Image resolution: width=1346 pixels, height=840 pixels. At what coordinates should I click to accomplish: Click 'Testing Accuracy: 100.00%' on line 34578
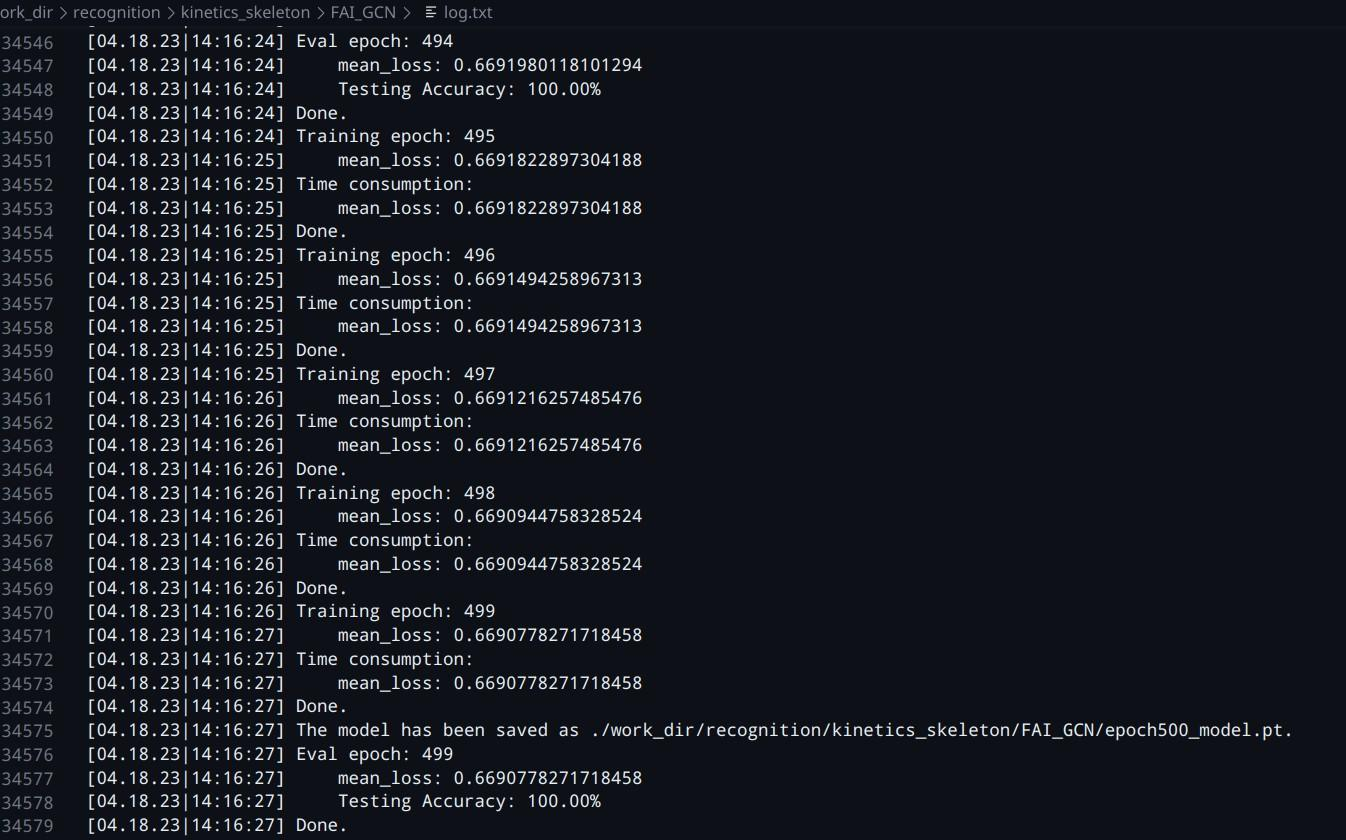click(469, 802)
